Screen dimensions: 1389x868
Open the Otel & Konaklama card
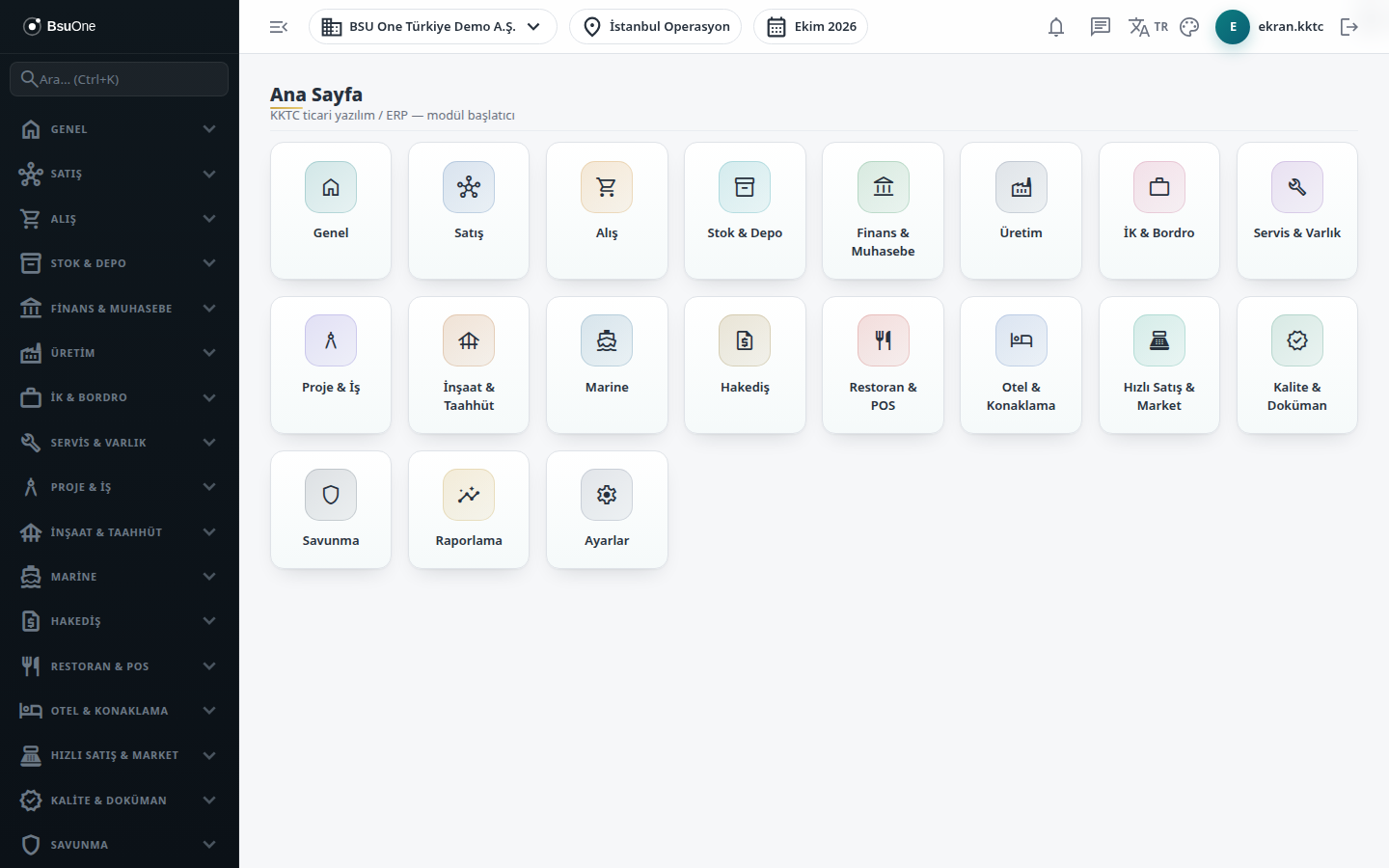coord(1021,365)
